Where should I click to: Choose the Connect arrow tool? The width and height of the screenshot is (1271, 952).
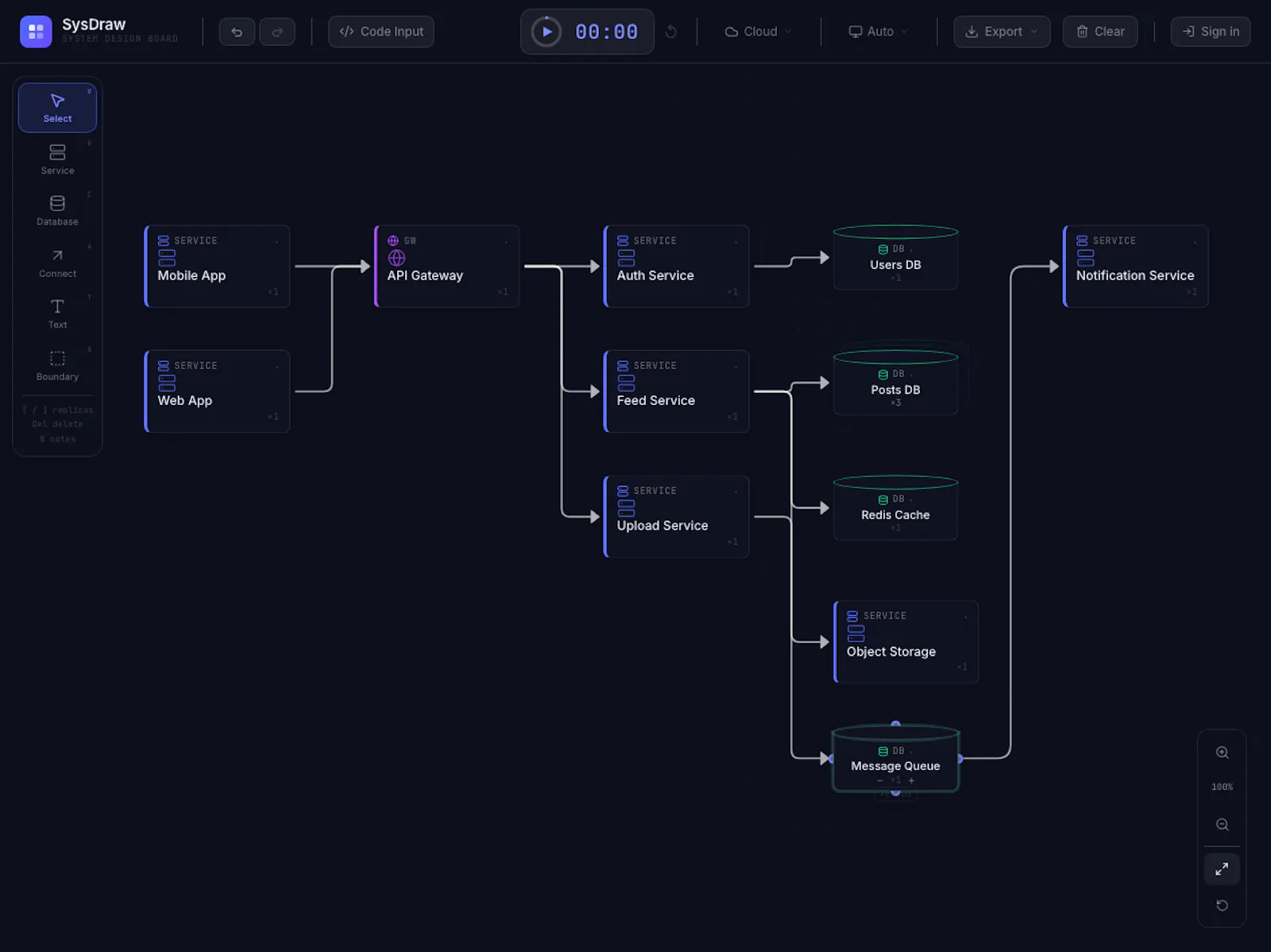[57, 263]
